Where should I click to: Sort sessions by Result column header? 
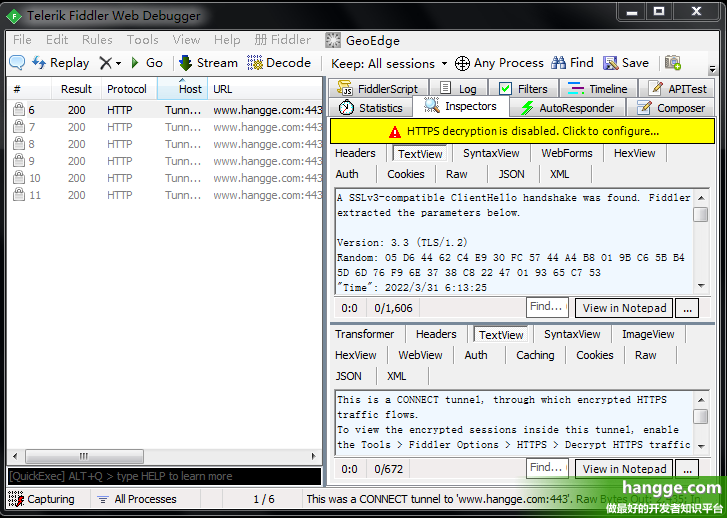pyautogui.click(x=77, y=89)
